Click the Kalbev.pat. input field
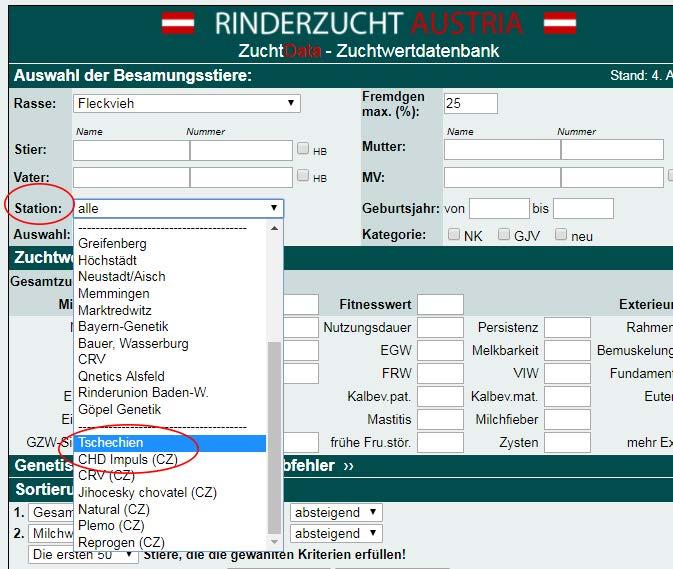The image size is (673, 569). [440, 396]
